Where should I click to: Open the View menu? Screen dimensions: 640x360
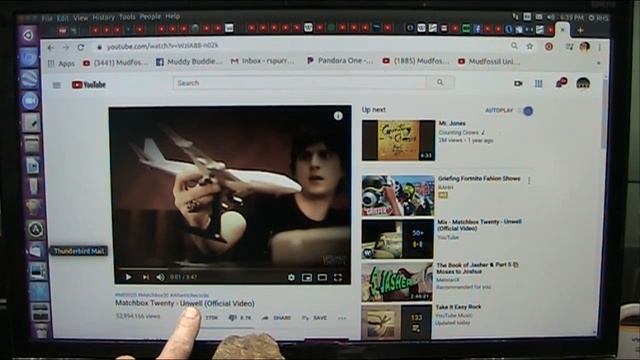[x=80, y=18]
